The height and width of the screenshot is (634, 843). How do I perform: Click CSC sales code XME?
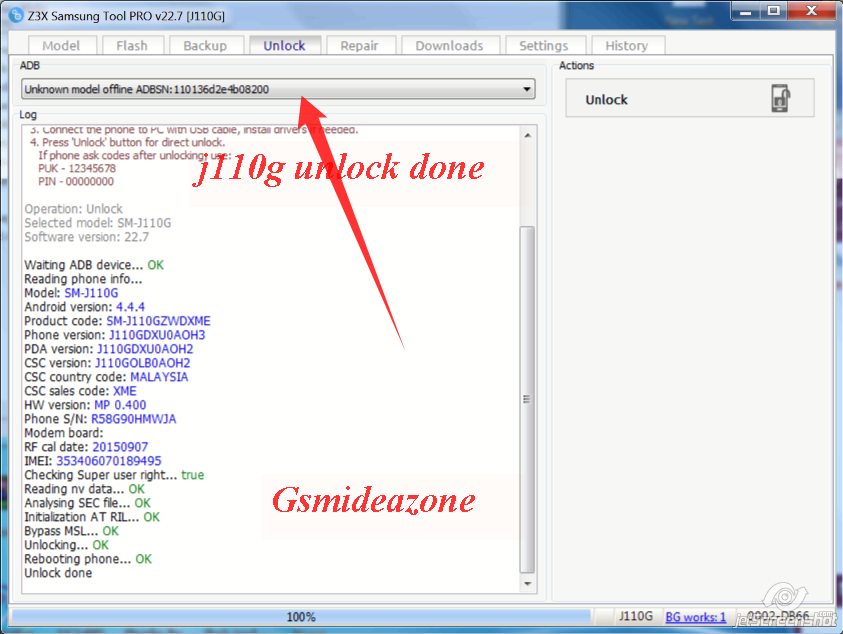point(125,391)
